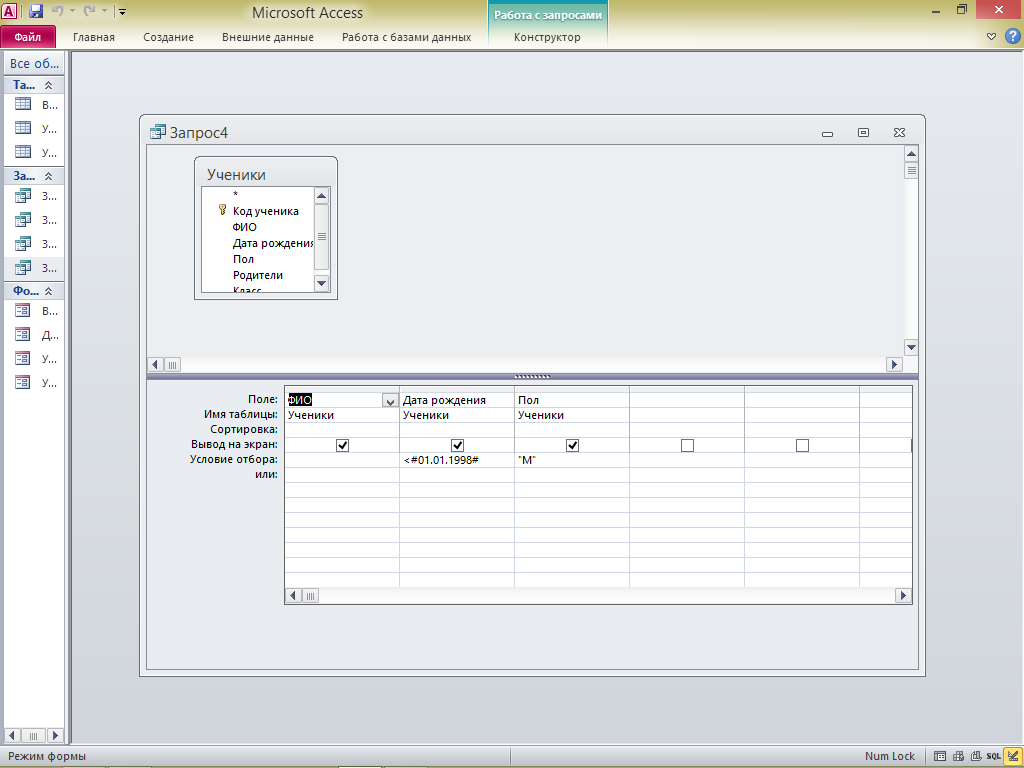This screenshot has width=1024, height=768.
Task: Uncheck Вывод на экран for Пол column
Action: tap(572, 445)
